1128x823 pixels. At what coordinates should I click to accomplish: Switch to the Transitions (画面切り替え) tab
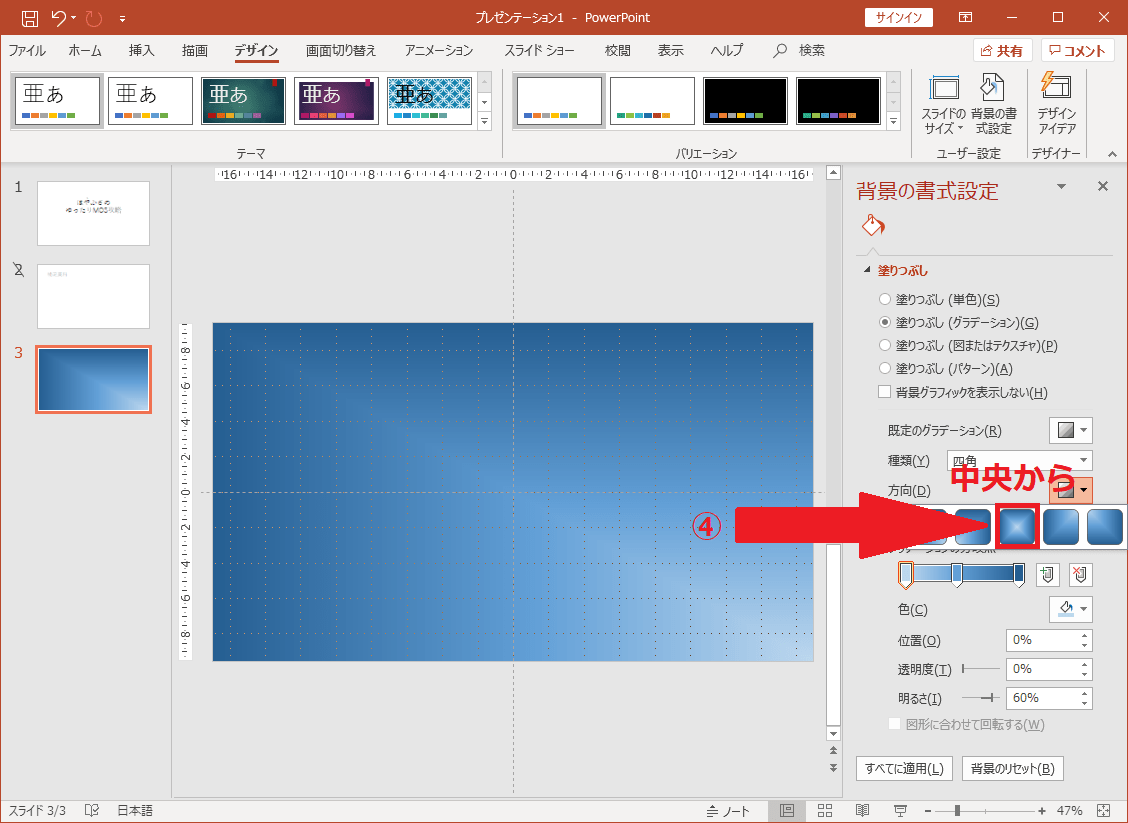point(341,50)
